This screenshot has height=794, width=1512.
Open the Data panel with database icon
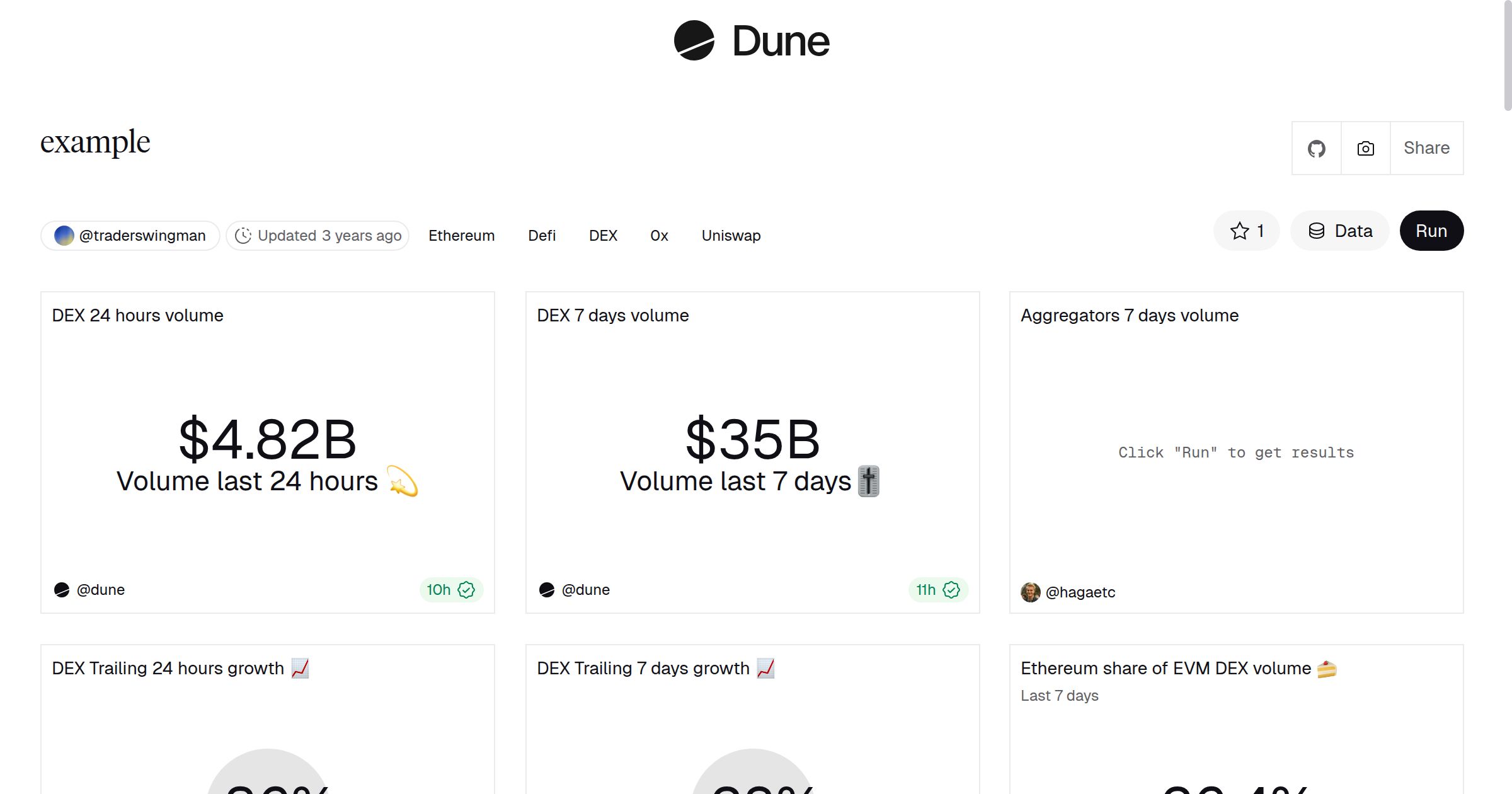coord(1339,231)
